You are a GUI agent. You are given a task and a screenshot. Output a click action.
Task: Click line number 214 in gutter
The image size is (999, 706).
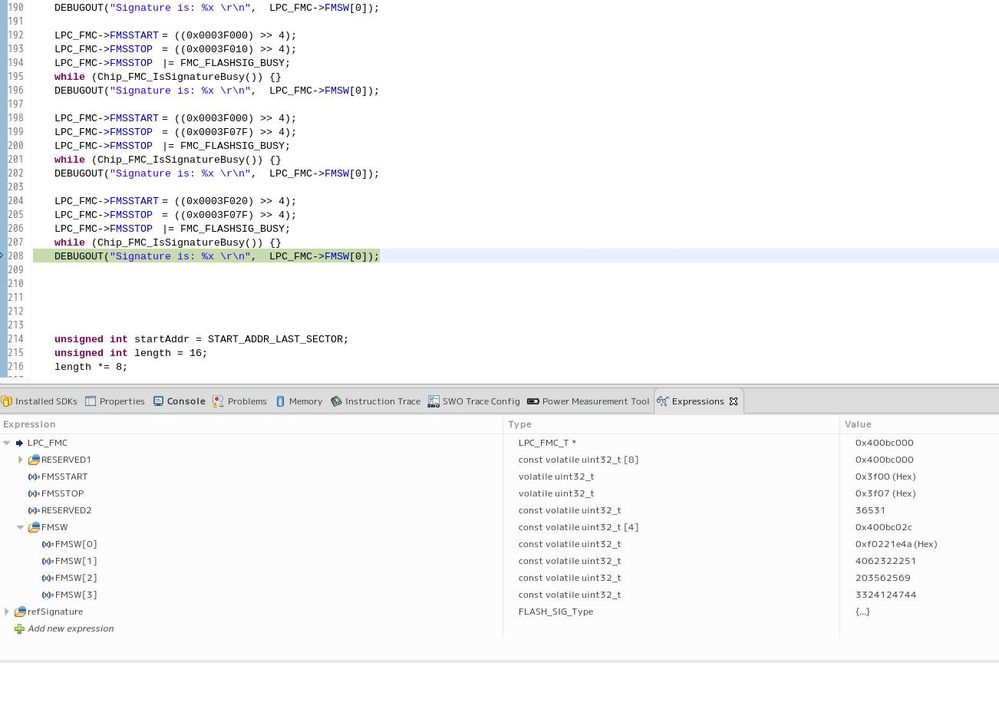pos(15,339)
